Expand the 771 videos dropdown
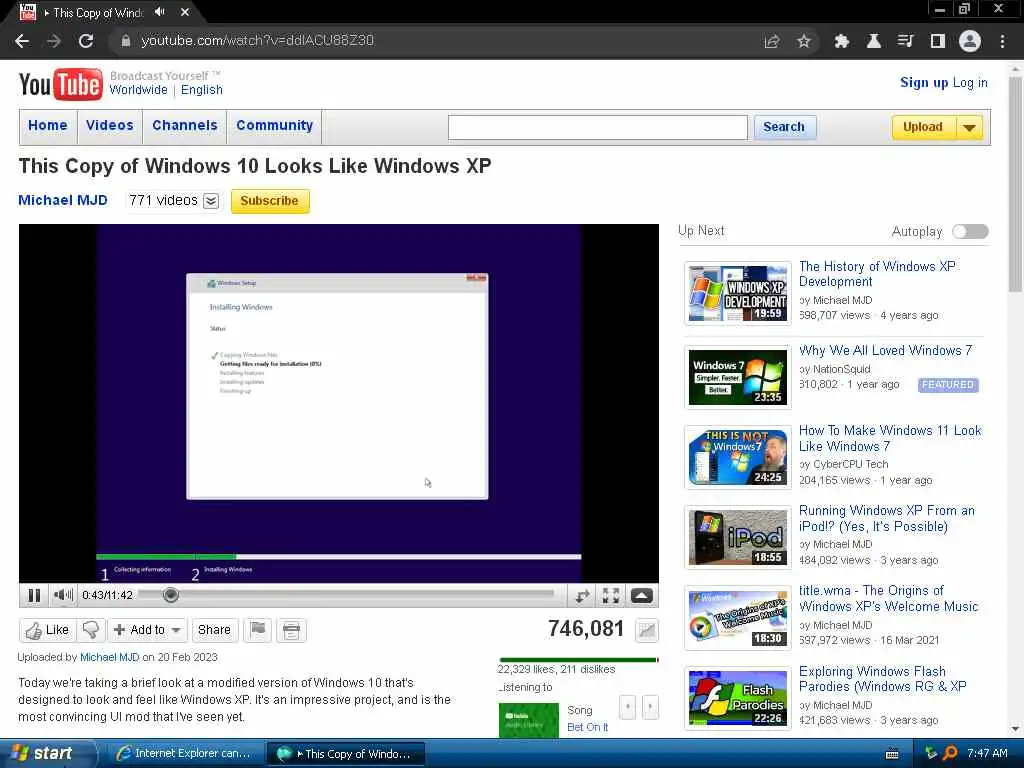 click(211, 200)
